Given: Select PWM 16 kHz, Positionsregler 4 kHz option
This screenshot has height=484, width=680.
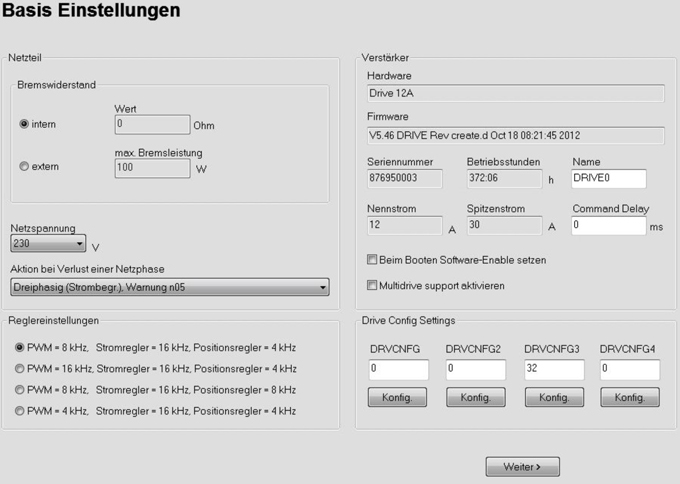Looking at the screenshot, I should (x=20, y=368).
